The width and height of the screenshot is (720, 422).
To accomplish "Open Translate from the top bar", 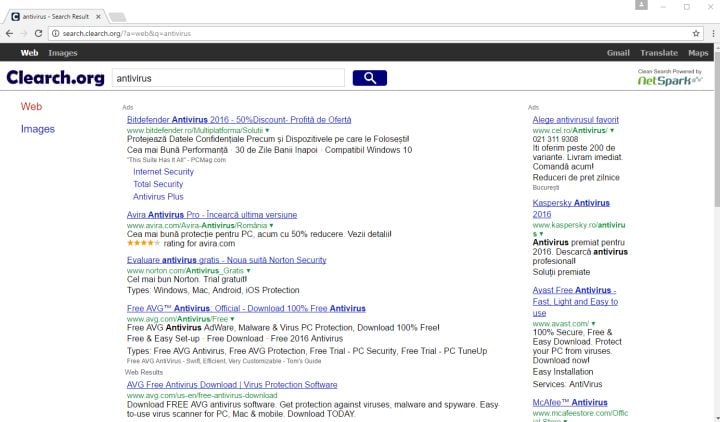I will [659, 53].
